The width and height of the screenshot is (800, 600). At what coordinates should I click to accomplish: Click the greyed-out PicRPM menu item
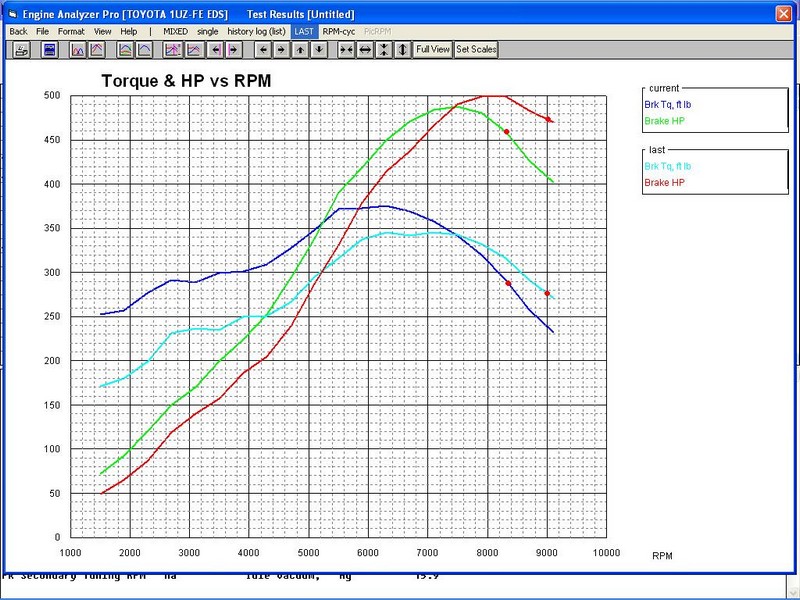378,32
